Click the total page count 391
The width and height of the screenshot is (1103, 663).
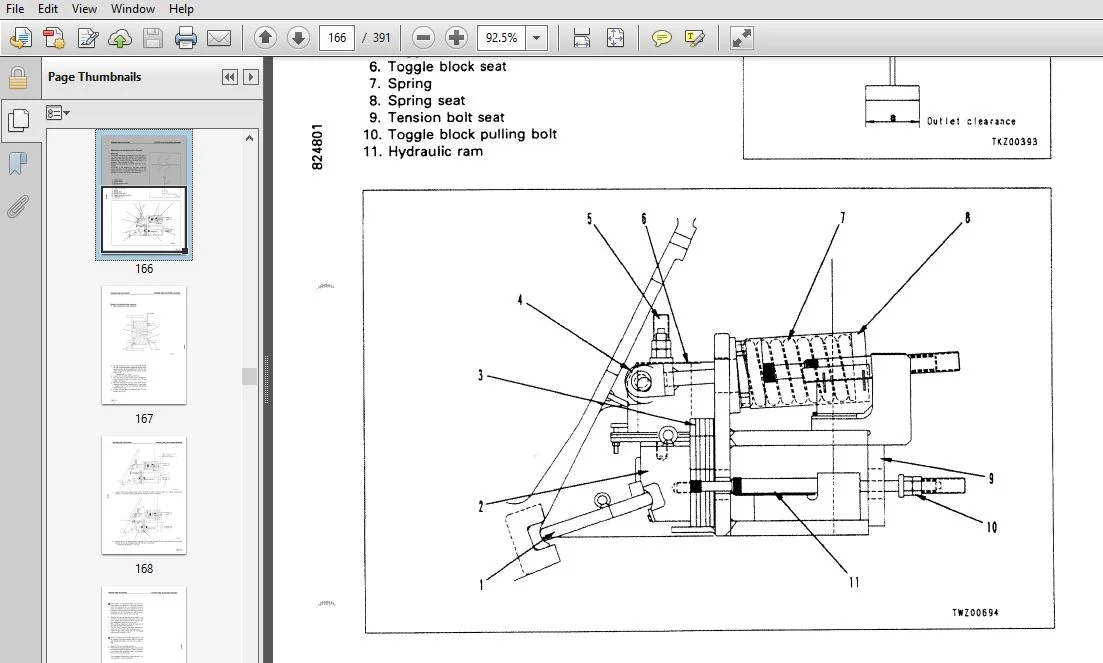click(381, 37)
